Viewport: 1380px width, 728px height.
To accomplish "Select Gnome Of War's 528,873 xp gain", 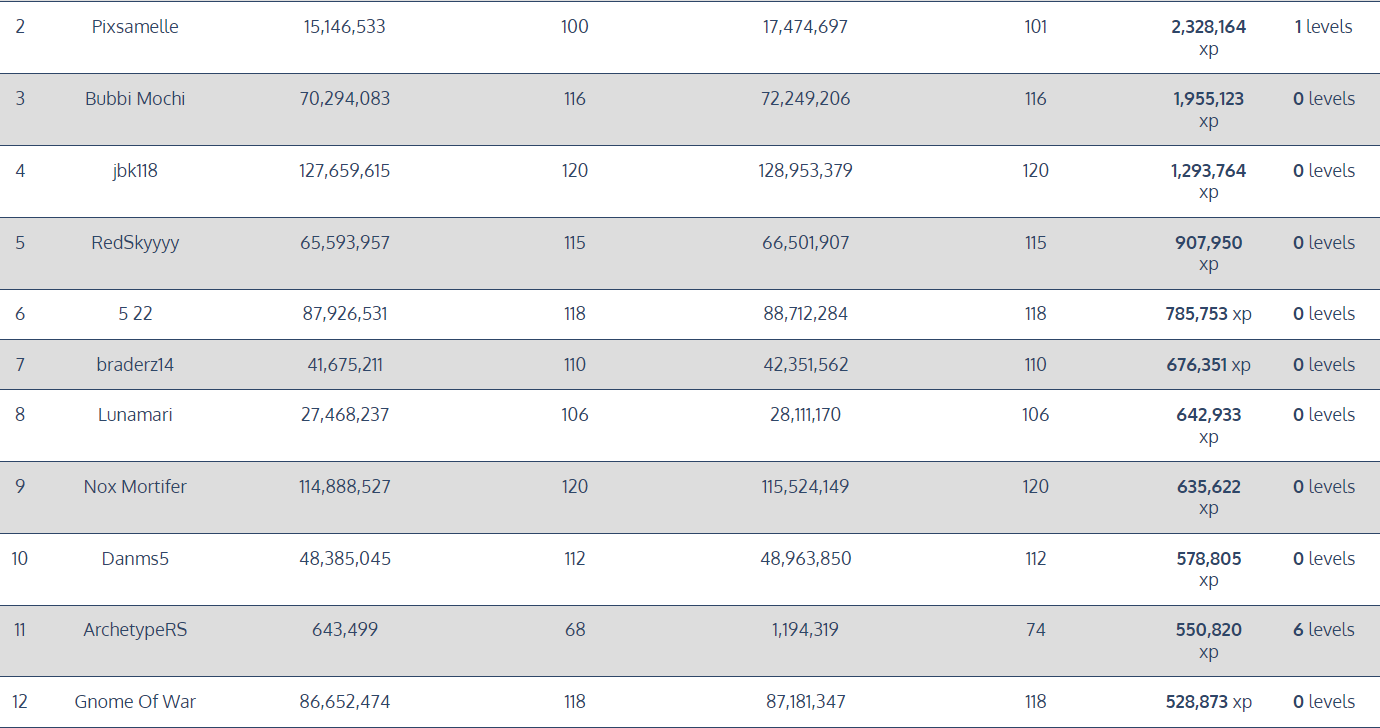I will tap(1209, 702).
